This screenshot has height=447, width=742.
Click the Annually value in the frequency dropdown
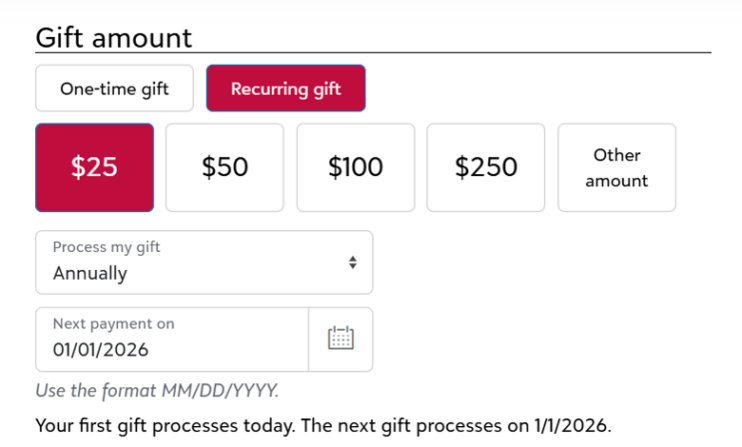pos(90,273)
